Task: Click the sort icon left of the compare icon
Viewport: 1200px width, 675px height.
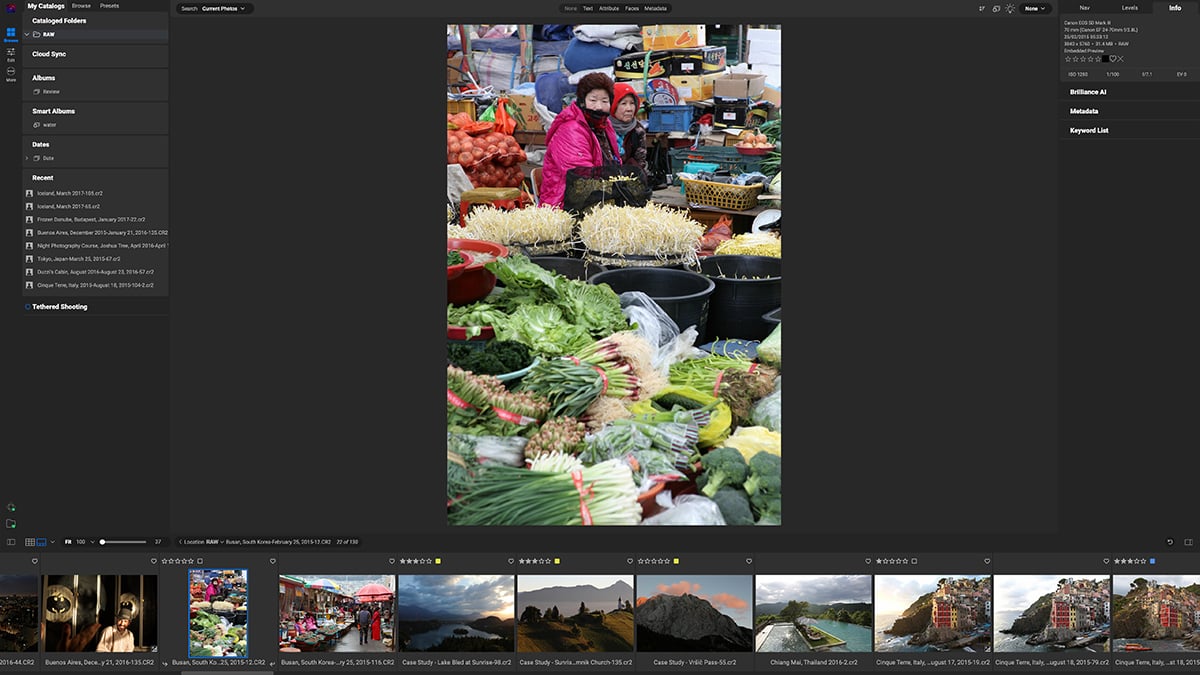Action: [x=983, y=7]
